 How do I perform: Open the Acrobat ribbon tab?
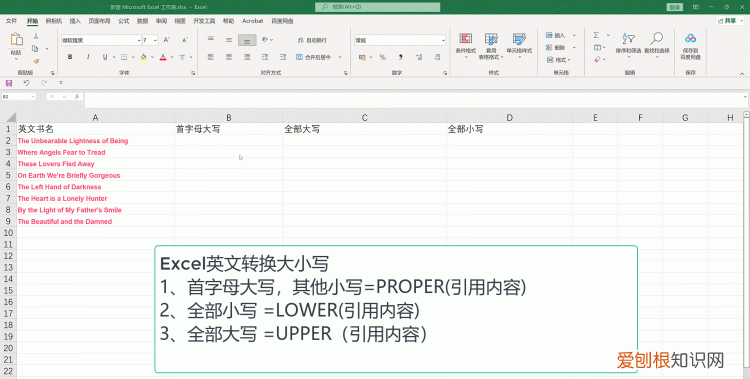[253, 21]
